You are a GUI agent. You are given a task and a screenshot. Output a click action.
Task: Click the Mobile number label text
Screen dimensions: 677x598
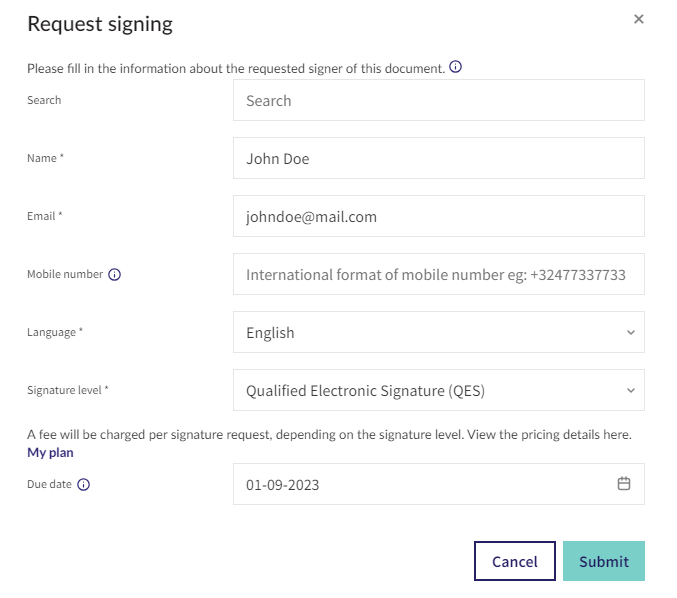[65, 274]
